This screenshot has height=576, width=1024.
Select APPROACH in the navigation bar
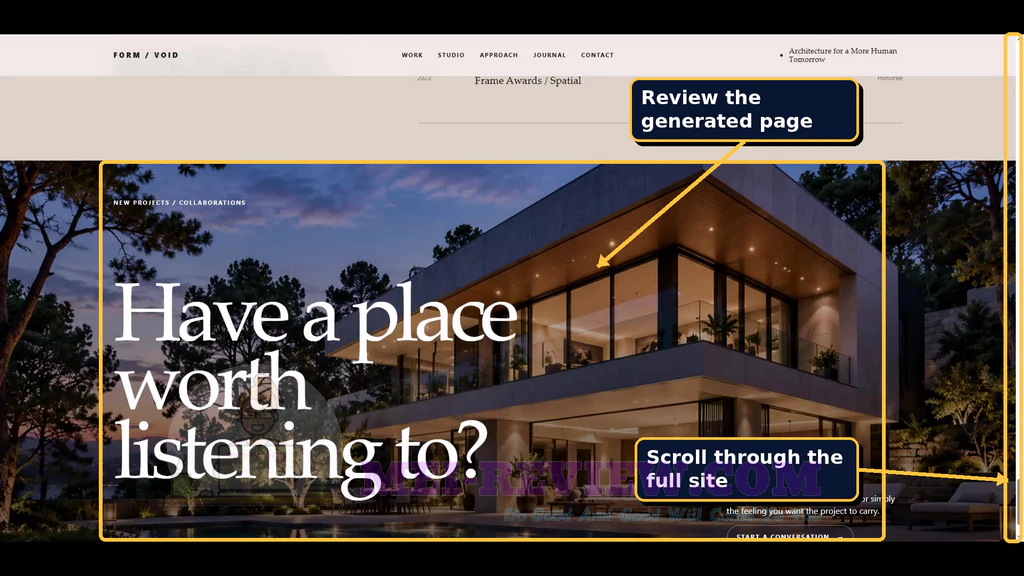click(499, 56)
